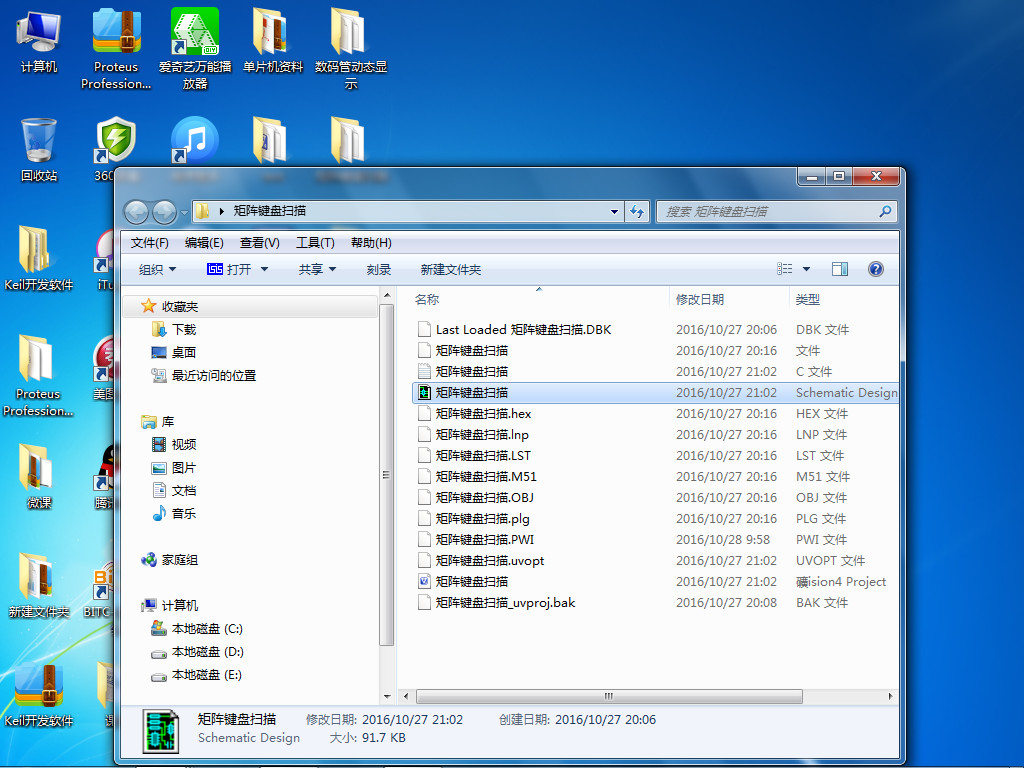Open the 文件(F) menu
Viewport: 1024px width, 768px height.
[x=150, y=243]
